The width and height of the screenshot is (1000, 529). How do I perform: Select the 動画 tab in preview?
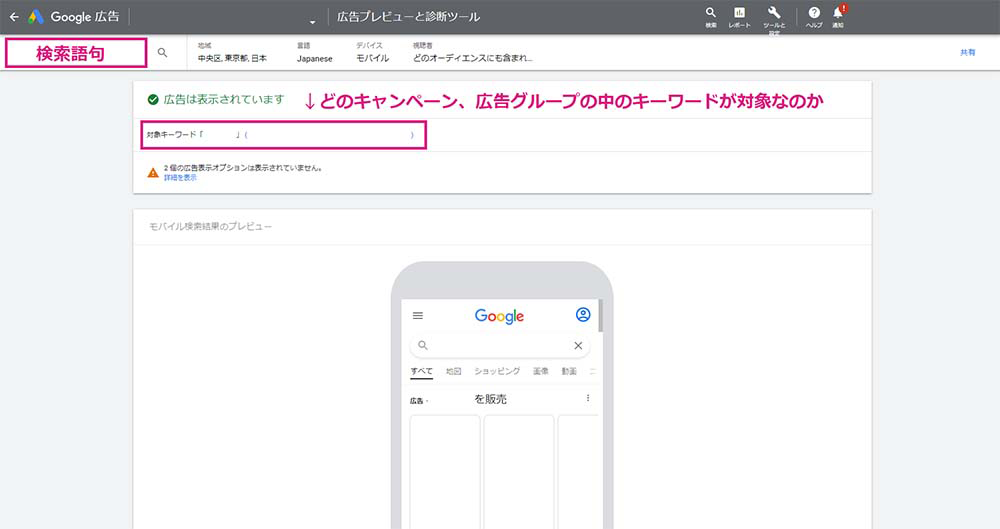569,371
